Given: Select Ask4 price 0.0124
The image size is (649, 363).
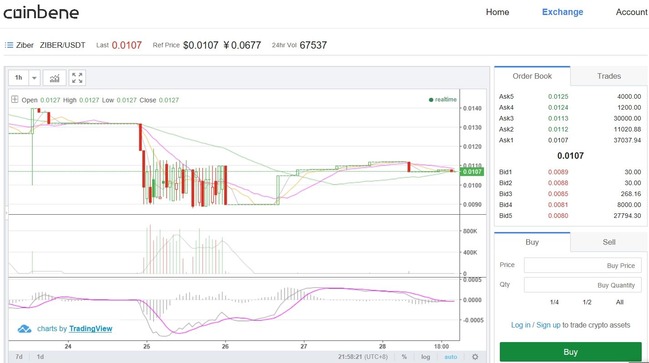Looking at the screenshot, I should click(558, 108).
